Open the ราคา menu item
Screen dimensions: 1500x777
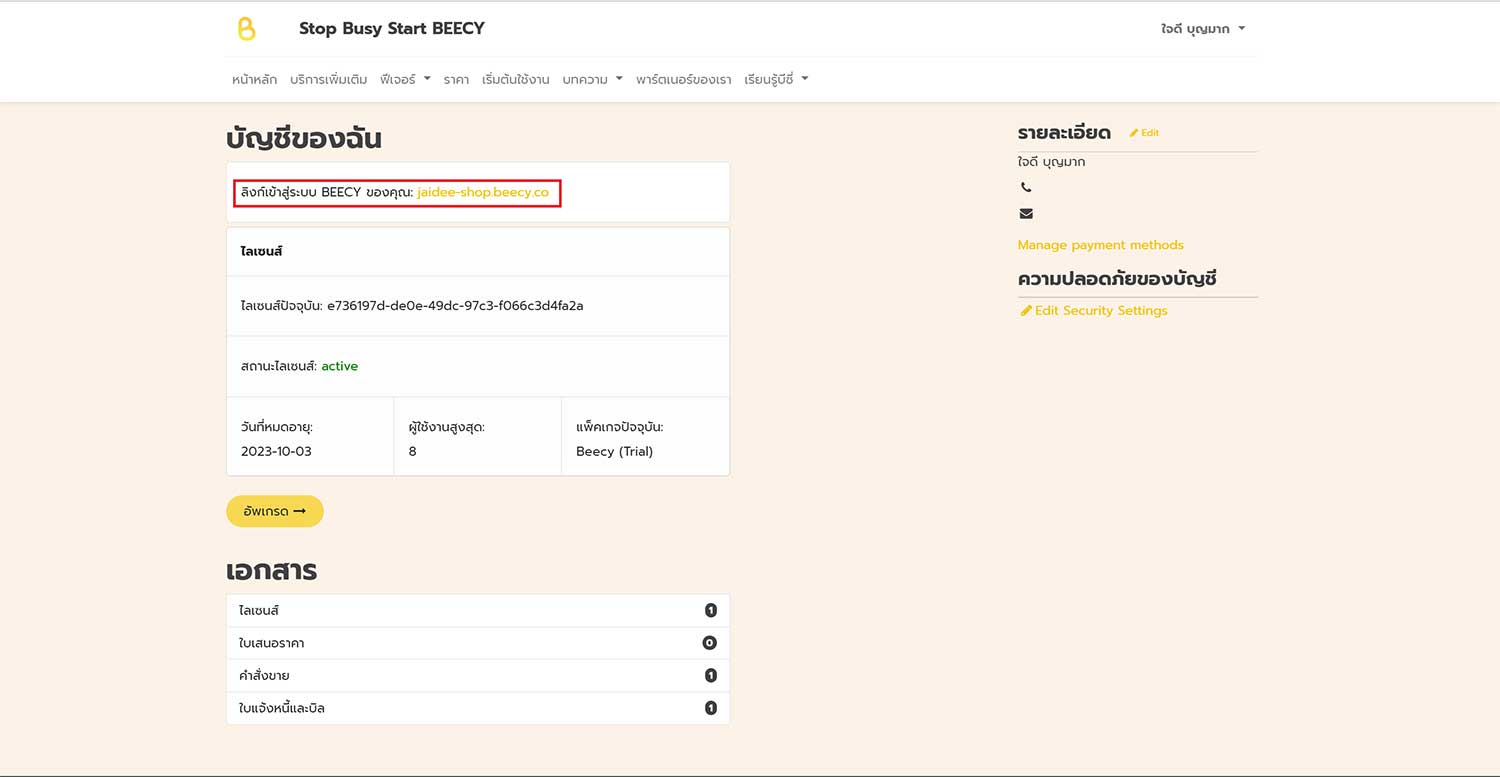[x=456, y=80]
